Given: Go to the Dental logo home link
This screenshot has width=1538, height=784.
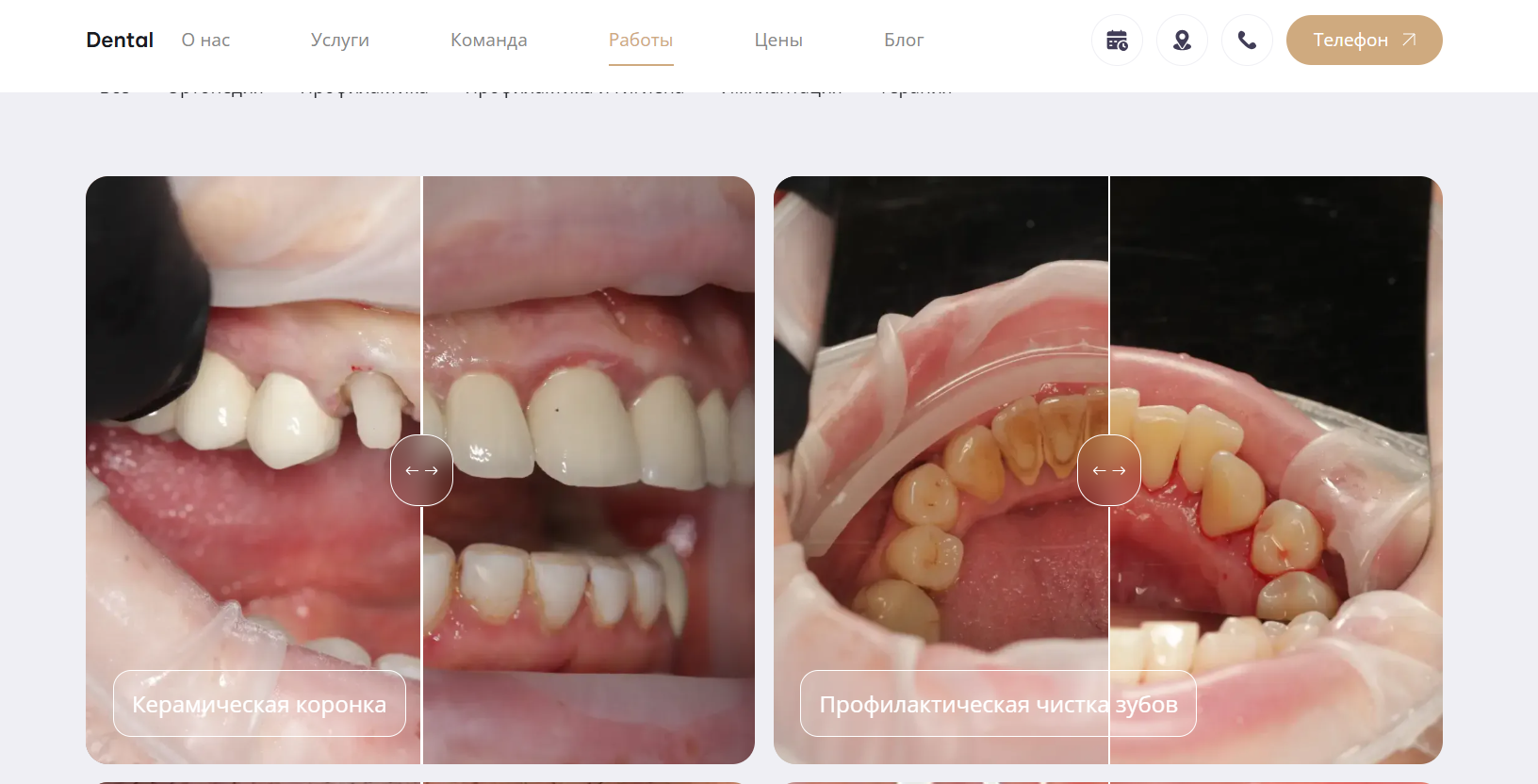Looking at the screenshot, I should 120,40.
